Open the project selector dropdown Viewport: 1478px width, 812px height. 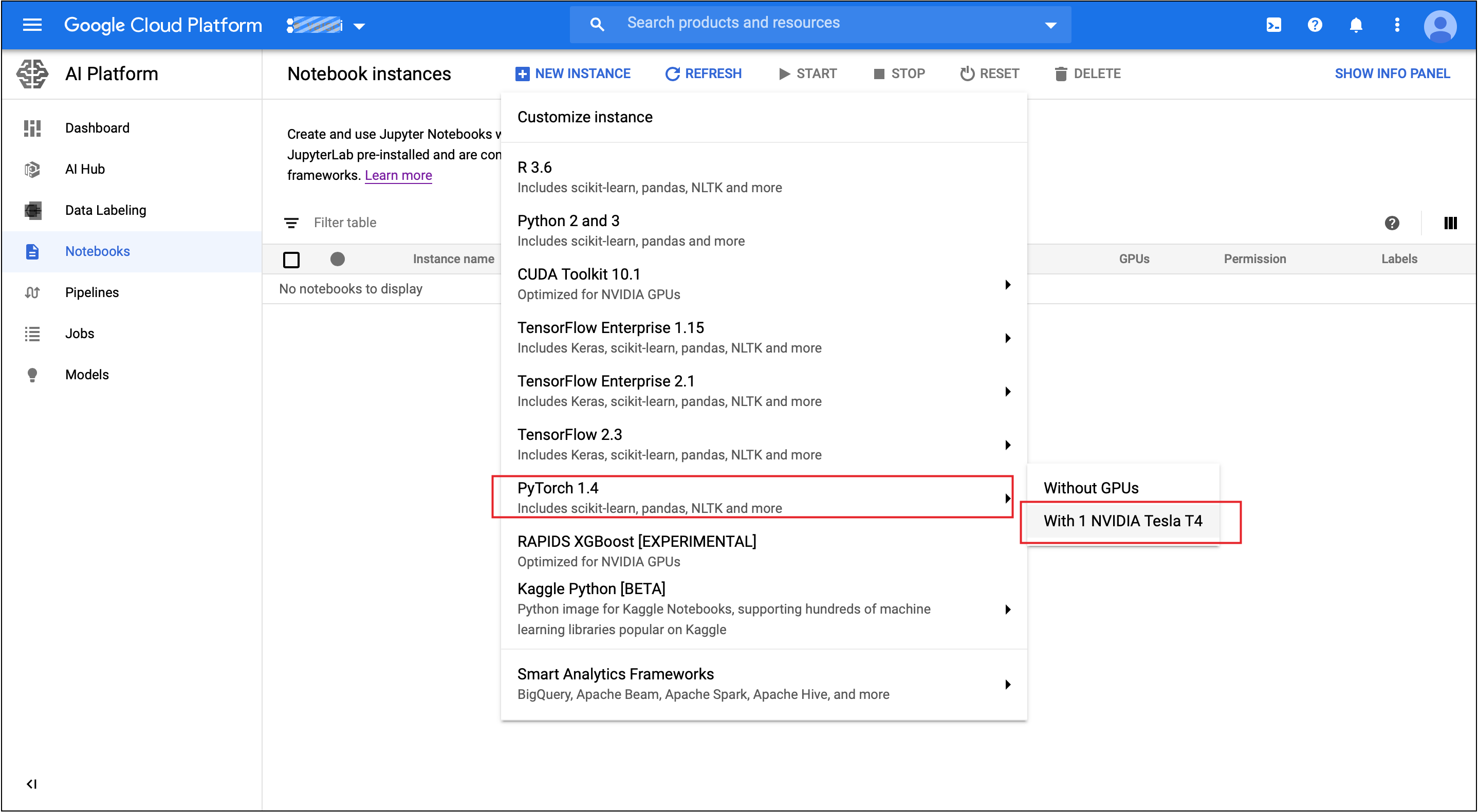[x=326, y=25]
